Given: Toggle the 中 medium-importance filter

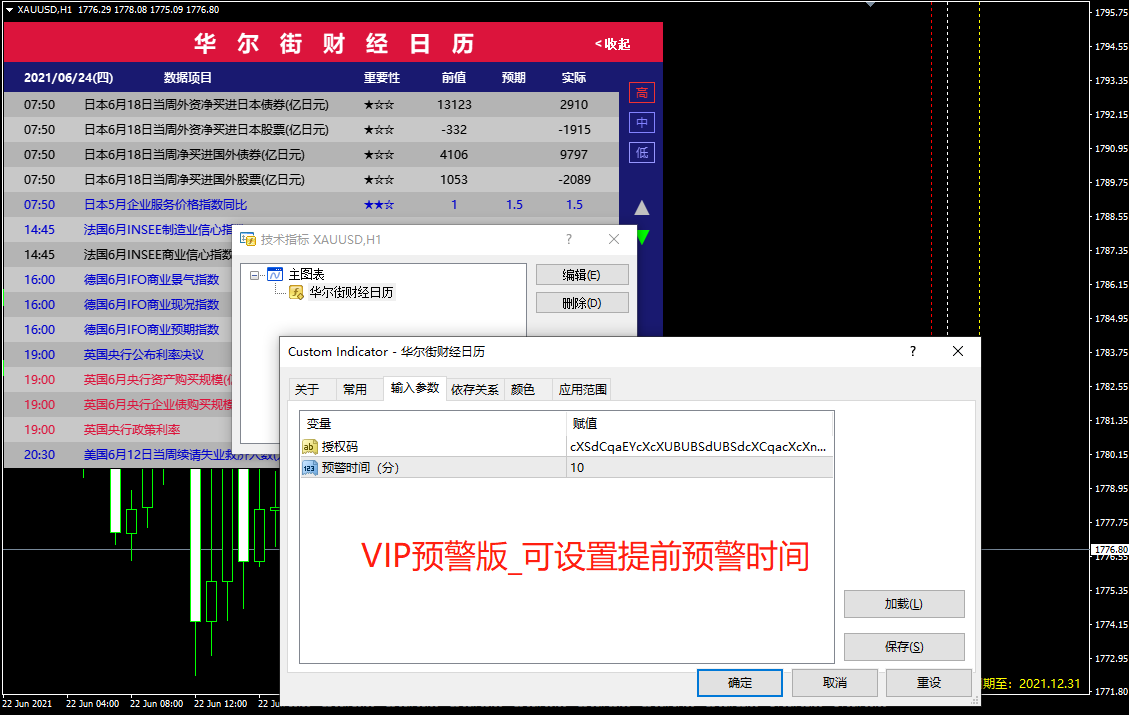Looking at the screenshot, I should pyautogui.click(x=641, y=123).
